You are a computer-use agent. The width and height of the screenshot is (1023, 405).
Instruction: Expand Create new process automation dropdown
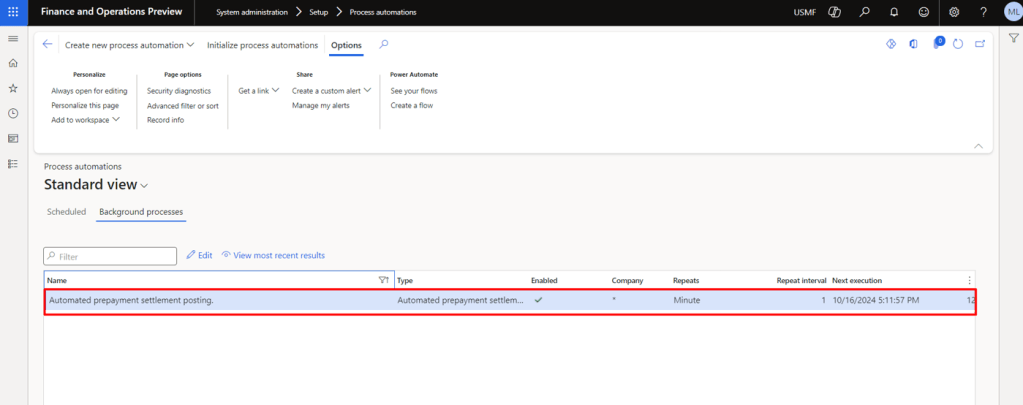(x=129, y=45)
